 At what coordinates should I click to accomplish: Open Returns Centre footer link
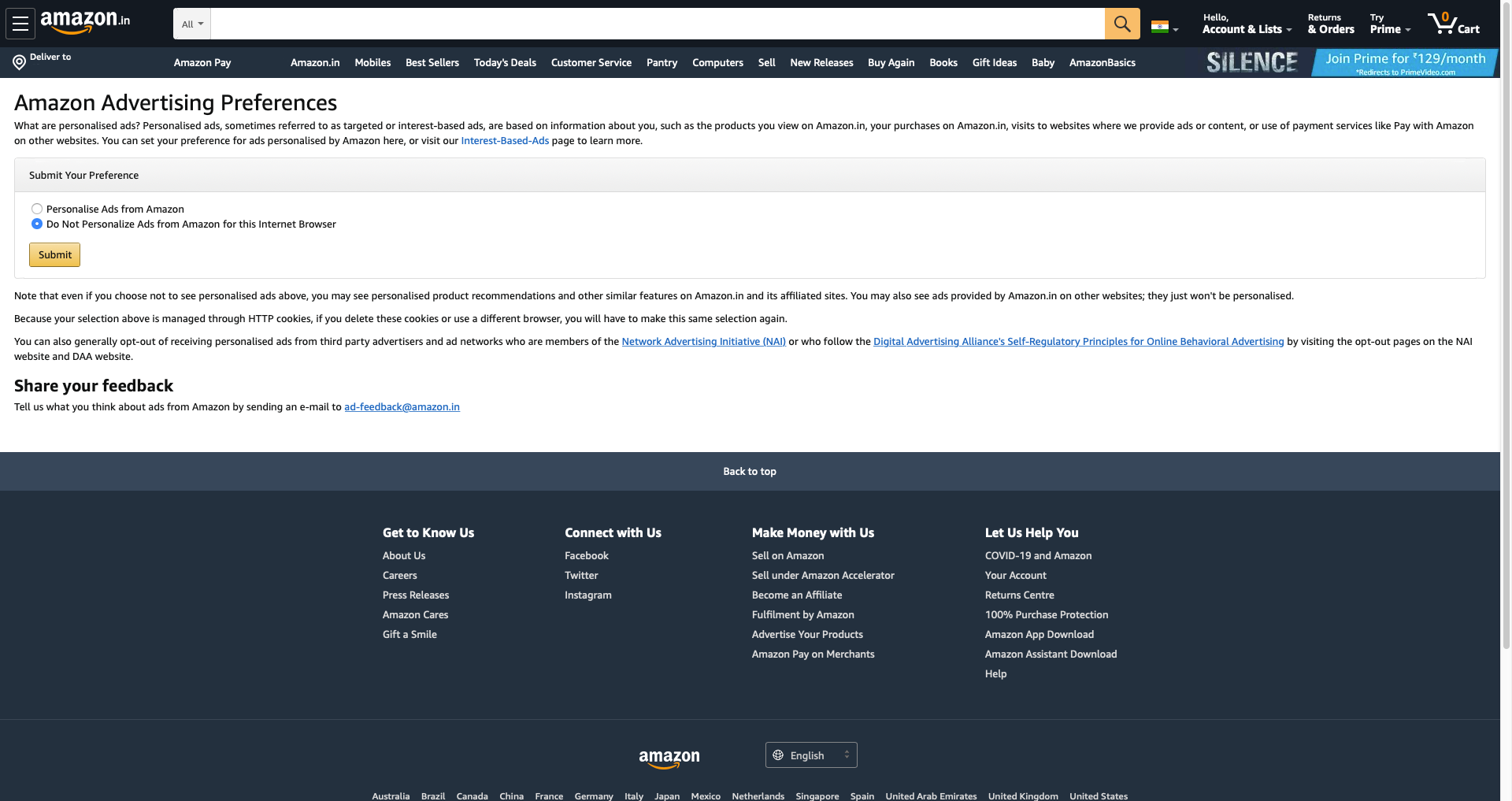pyautogui.click(x=1020, y=595)
